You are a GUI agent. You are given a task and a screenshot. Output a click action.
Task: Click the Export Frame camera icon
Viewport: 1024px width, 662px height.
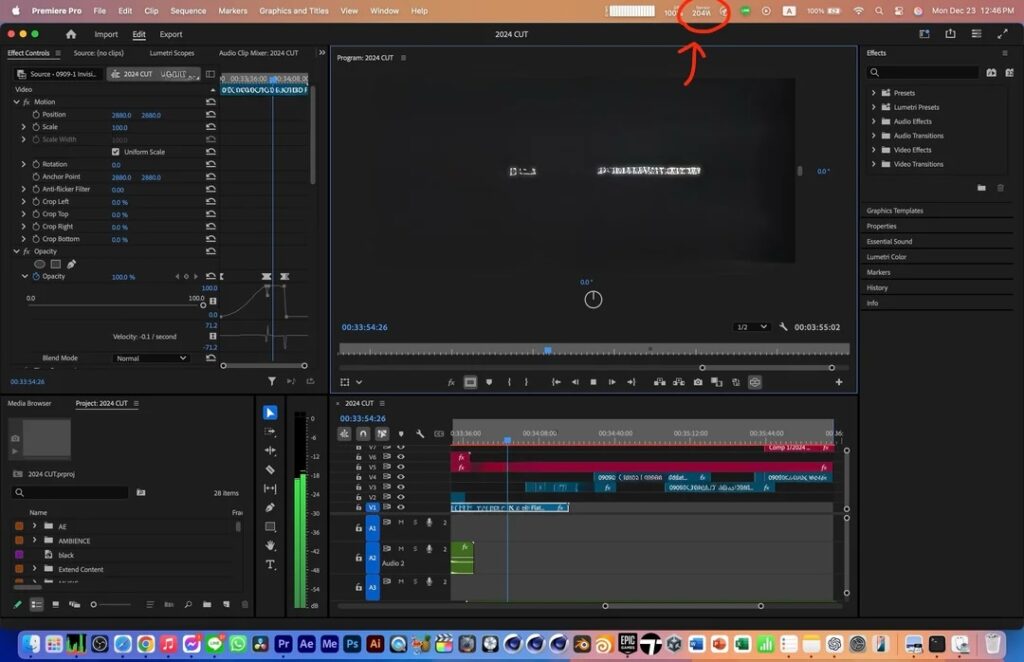(x=697, y=382)
